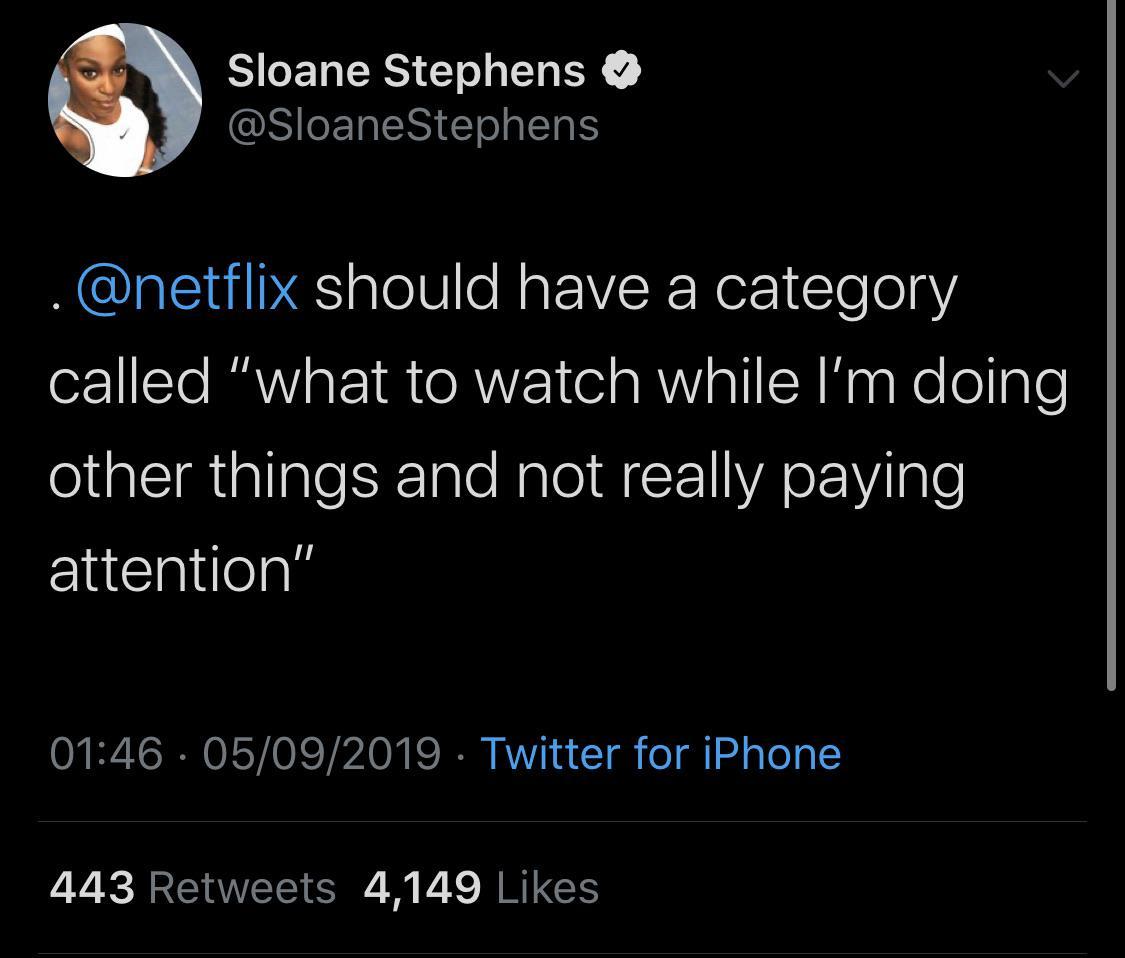1125x958 pixels.
Task: Expand the tweet options chevron
Action: [1062, 78]
